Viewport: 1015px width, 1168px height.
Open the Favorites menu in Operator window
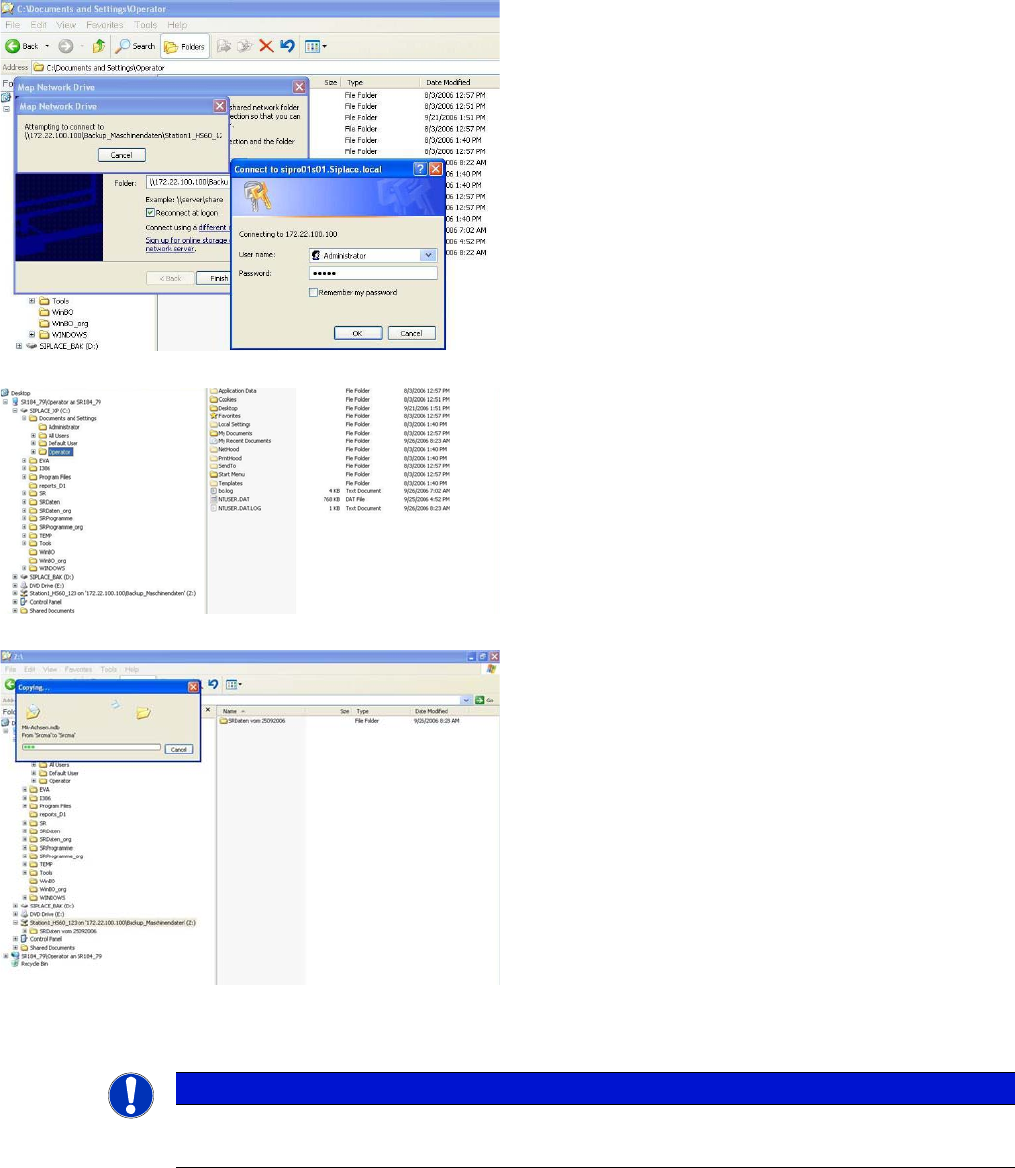tap(104, 25)
